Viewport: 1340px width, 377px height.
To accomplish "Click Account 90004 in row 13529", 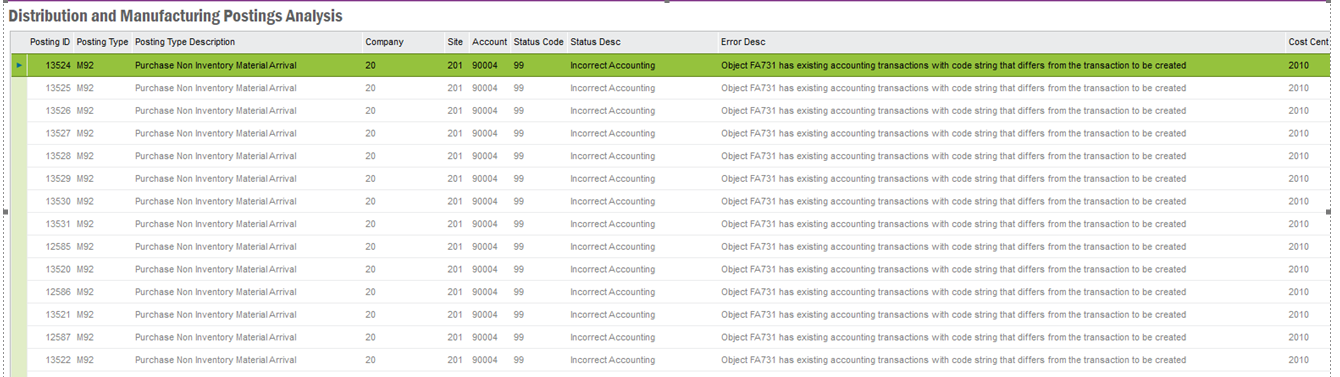I will [485, 179].
